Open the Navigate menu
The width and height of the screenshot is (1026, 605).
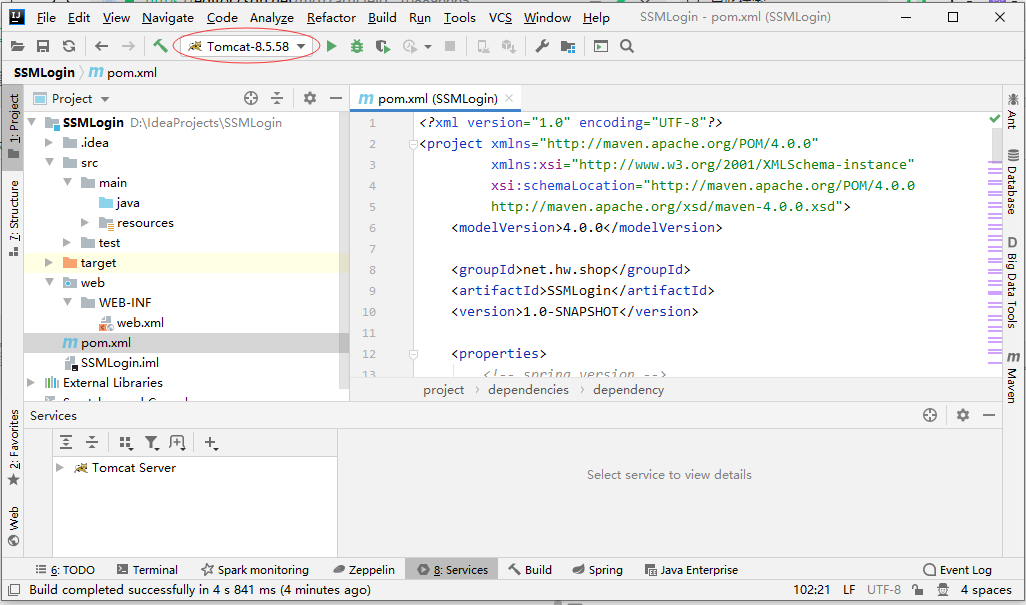pos(168,18)
